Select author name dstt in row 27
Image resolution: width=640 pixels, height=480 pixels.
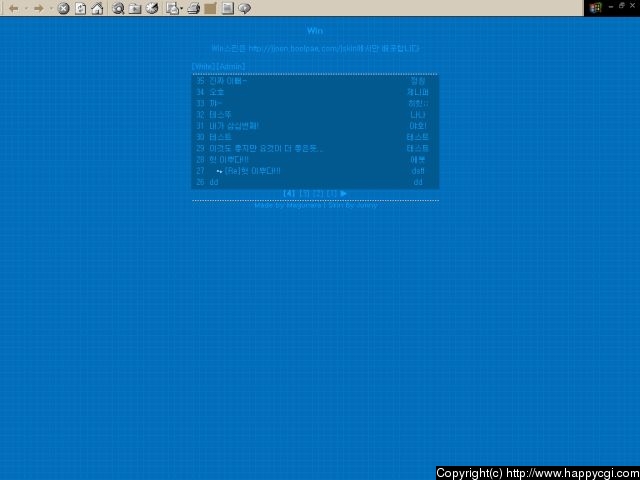click(x=418, y=171)
